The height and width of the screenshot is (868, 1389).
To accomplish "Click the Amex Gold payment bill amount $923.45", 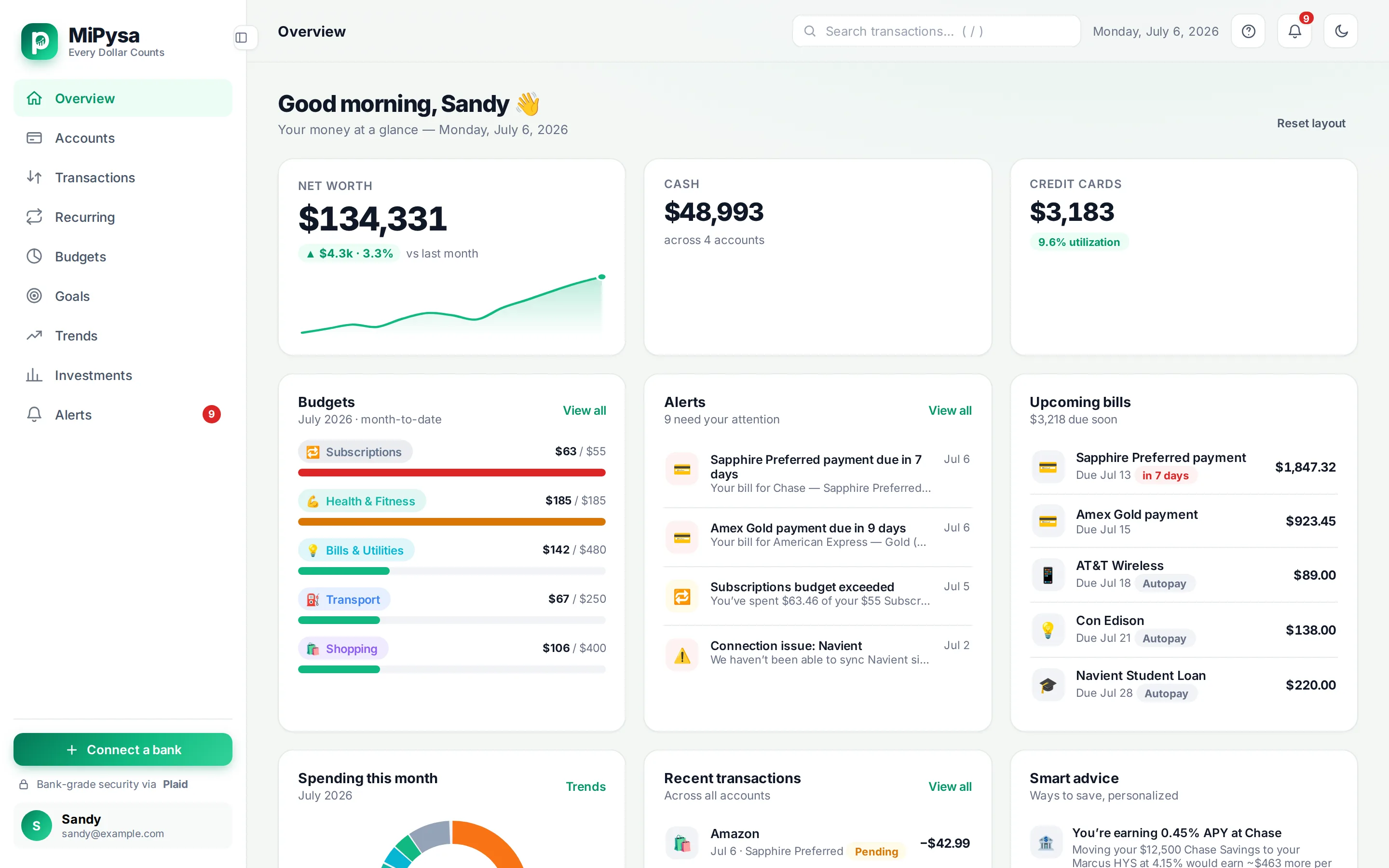I will [1310, 521].
